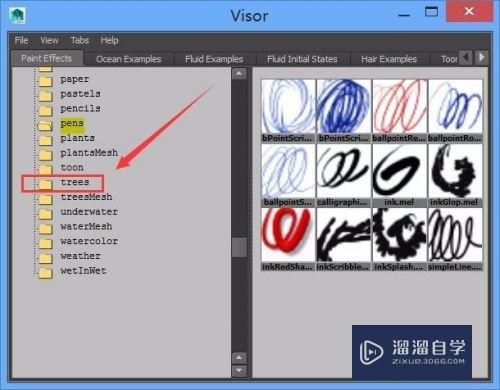The height and width of the screenshot is (390, 500).
Task: Open the Help menu
Action: pos(110,40)
